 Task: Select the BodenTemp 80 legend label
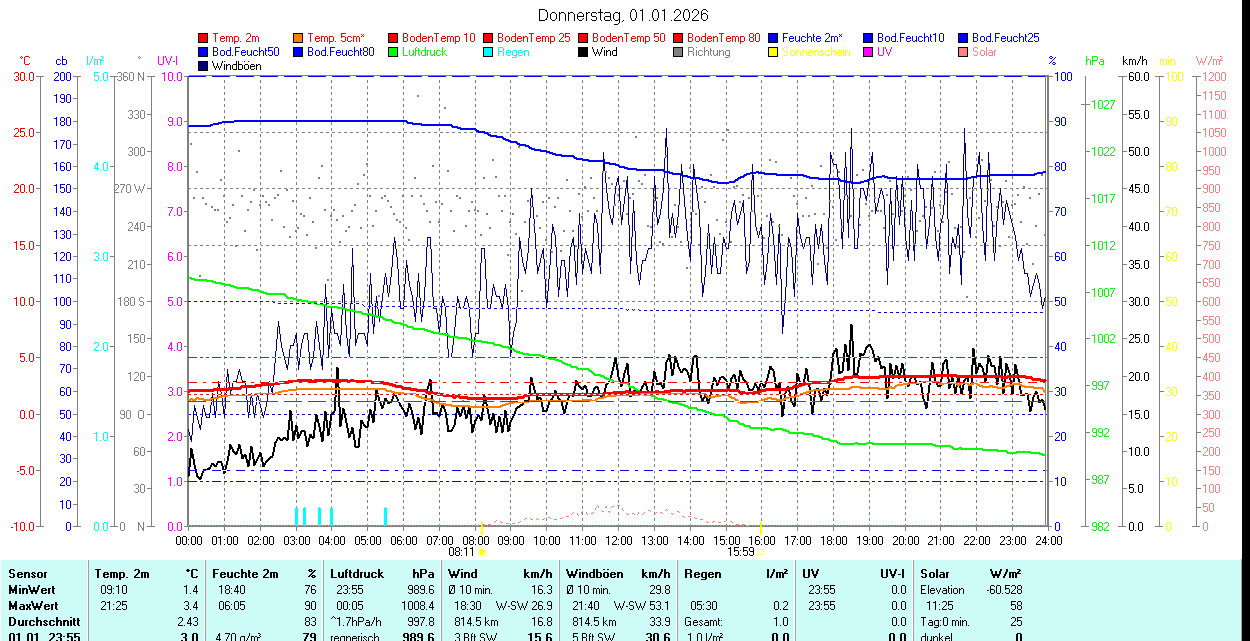tap(724, 38)
